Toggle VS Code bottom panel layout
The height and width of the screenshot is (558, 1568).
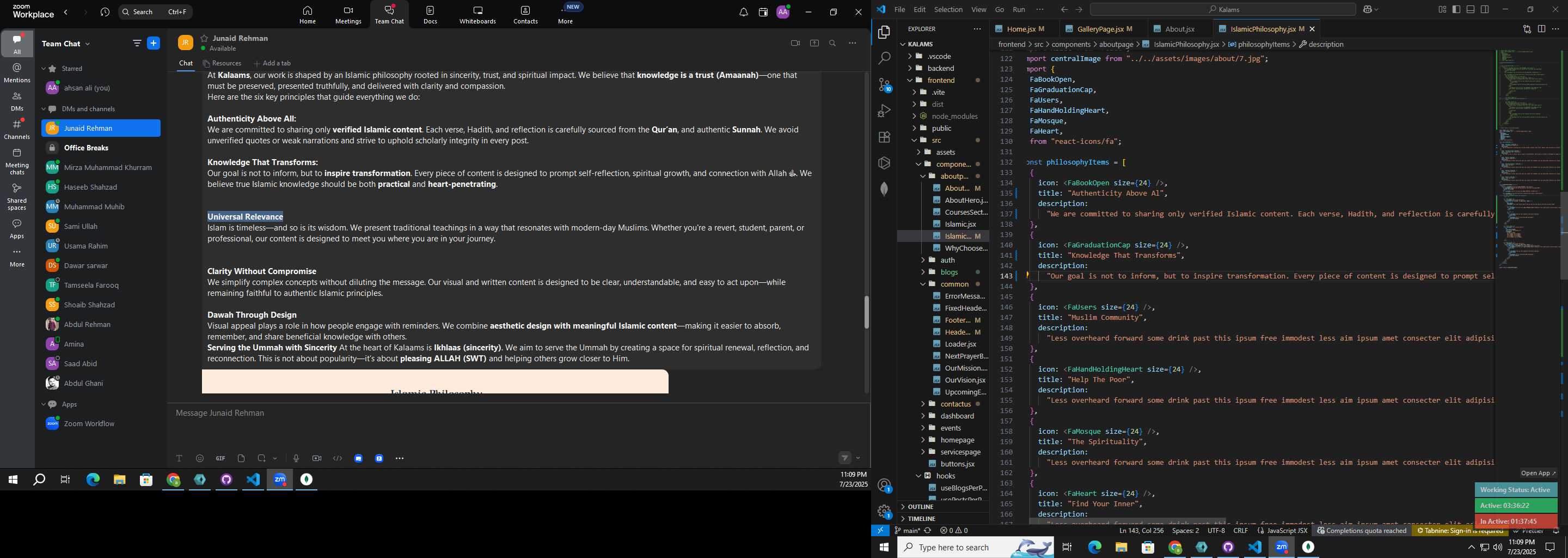(x=1471, y=9)
